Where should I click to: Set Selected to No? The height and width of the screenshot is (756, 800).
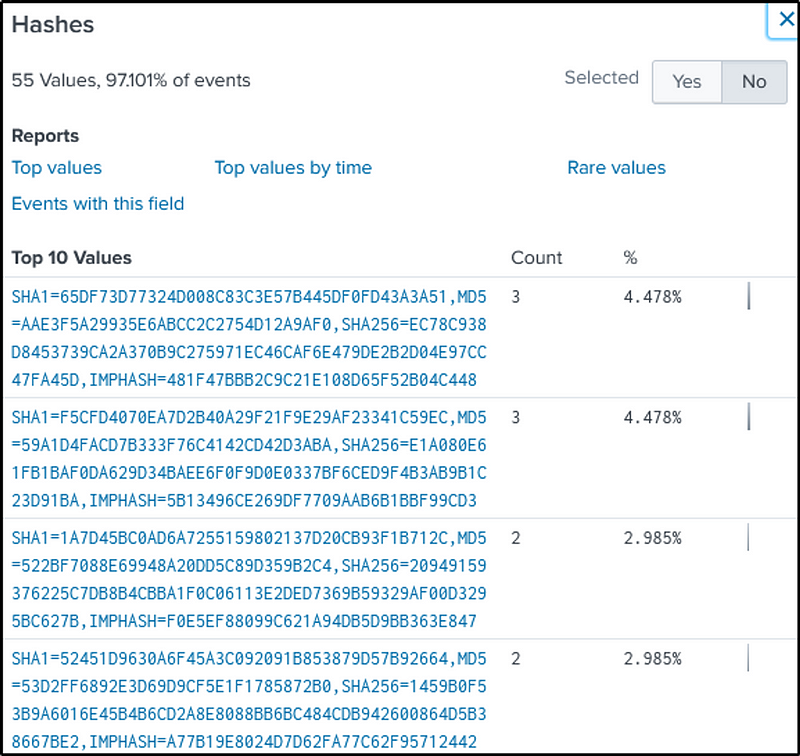pyautogui.click(x=754, y=82)
